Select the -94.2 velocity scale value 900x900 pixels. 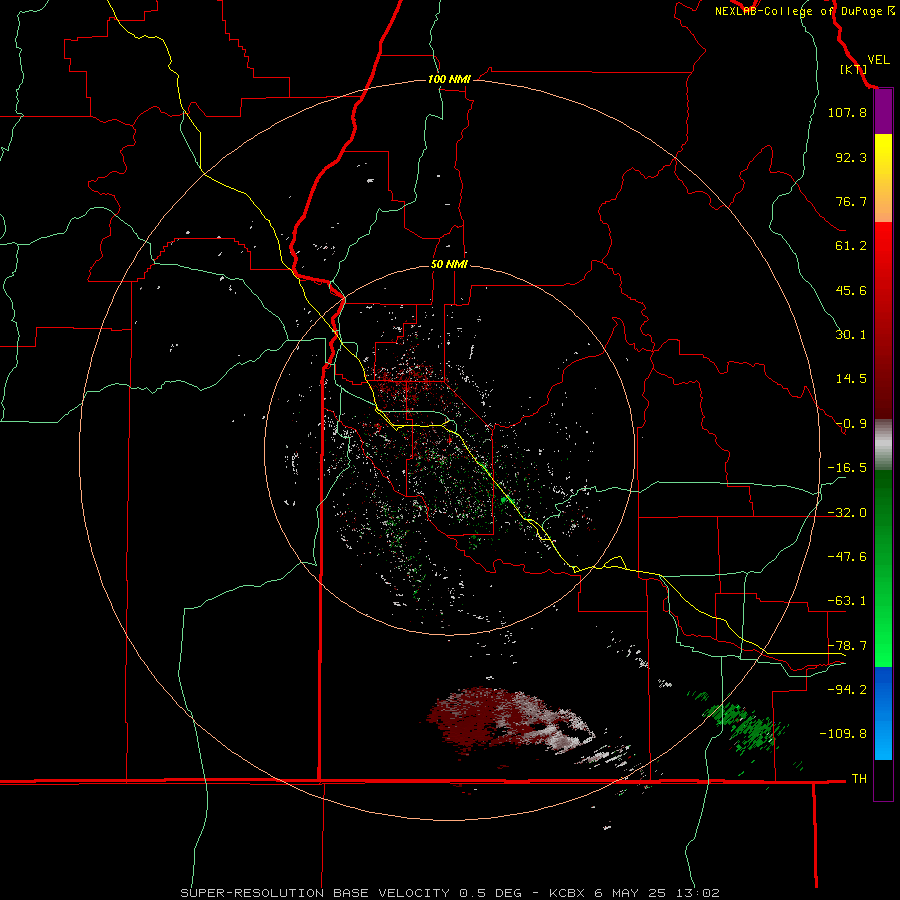tap(847, 689)
